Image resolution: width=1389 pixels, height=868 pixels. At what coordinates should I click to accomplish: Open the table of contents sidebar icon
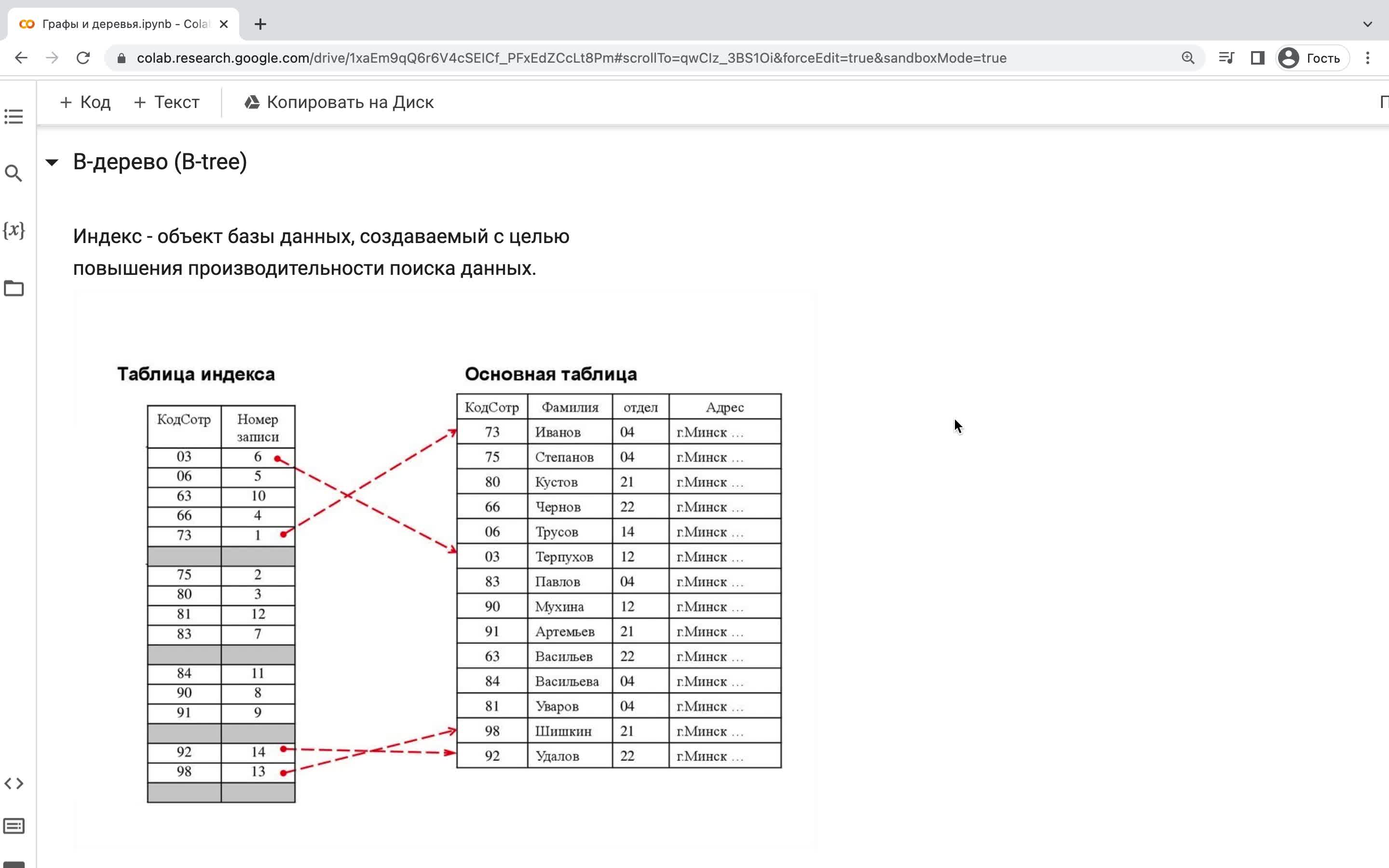pos(14,117)
